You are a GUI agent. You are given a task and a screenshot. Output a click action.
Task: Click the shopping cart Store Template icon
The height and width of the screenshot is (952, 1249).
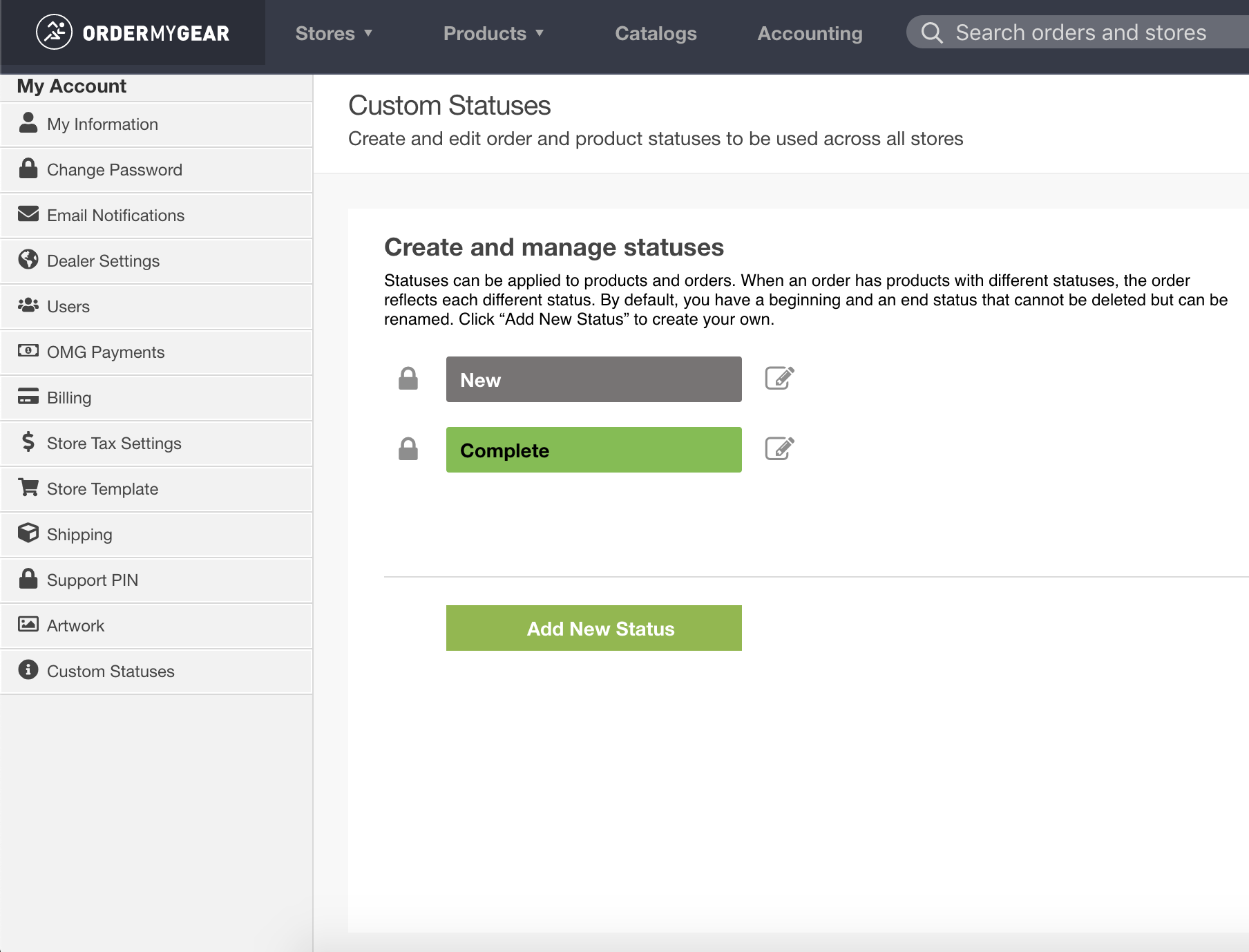(x=28, y=488)
